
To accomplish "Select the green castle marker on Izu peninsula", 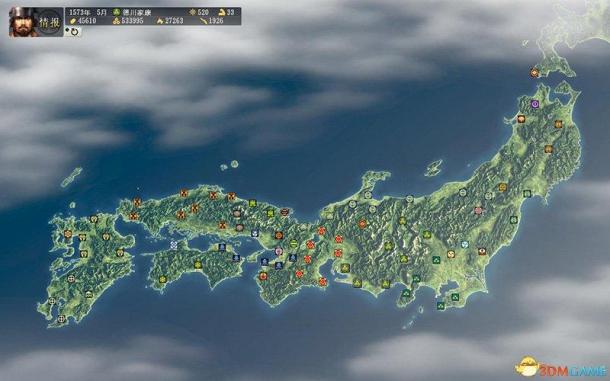I will (406, 293).
